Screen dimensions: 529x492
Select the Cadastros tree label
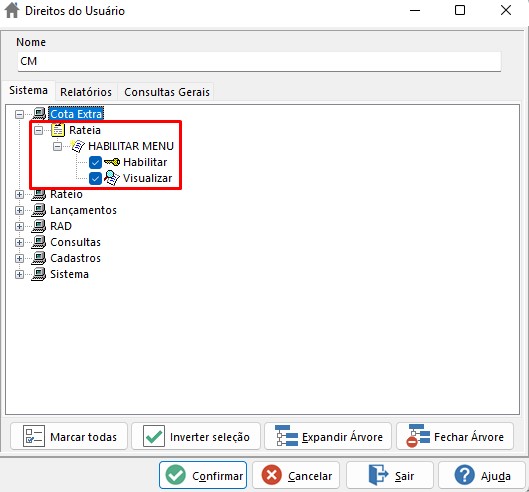pyautogui.click(x=75, y=258)
